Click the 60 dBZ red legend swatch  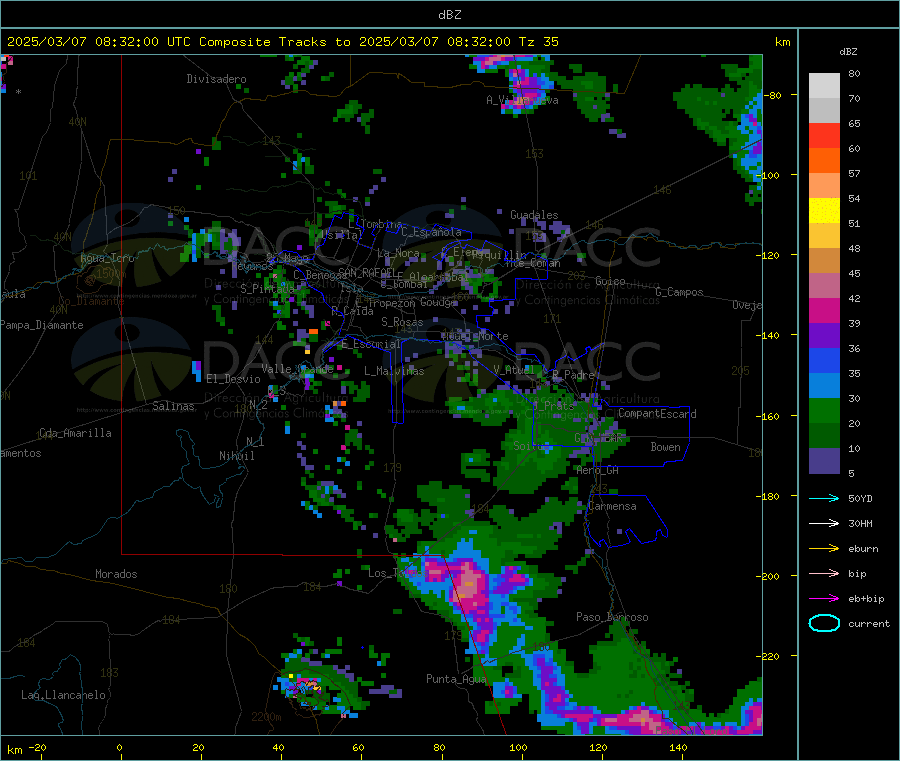pyautogui.click(x=824, y=135)
